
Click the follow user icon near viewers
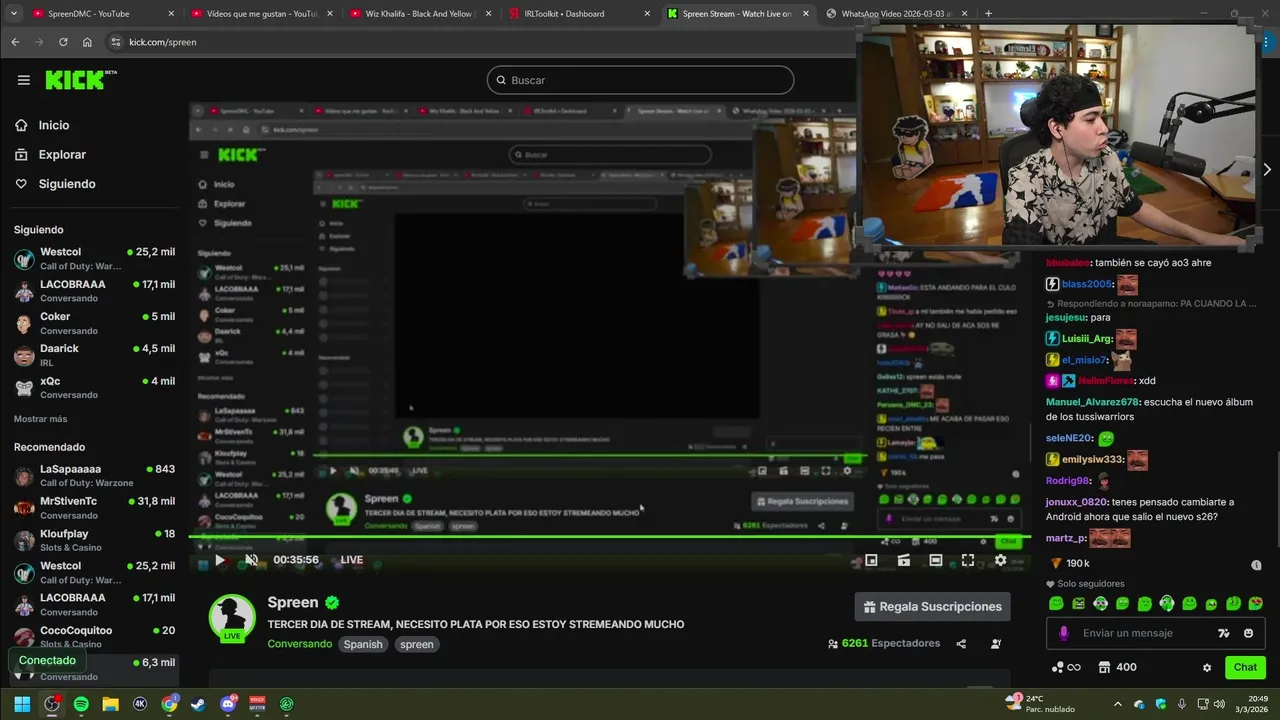pyautogui.click(x=996, y=644)
